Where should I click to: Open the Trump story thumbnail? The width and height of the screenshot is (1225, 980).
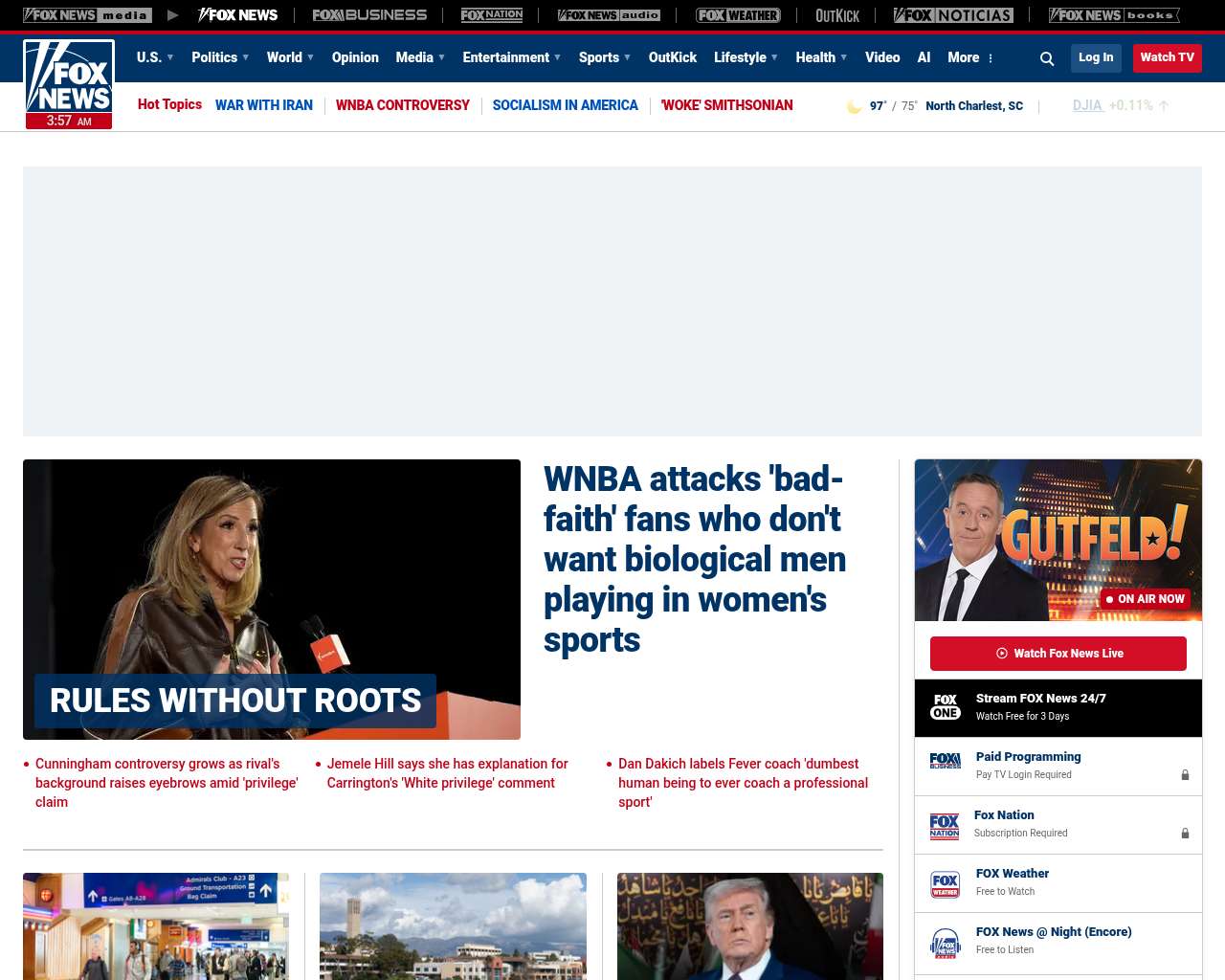tap(750, 926)
